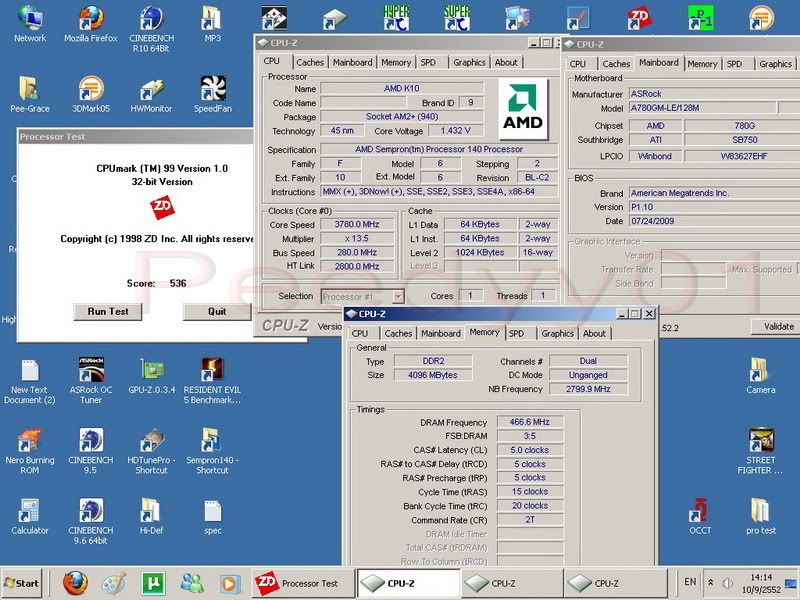Click the Firefox icon in the taskbar quick launch
The height and width of the screenshot is (600, 800).
[76, 583]
